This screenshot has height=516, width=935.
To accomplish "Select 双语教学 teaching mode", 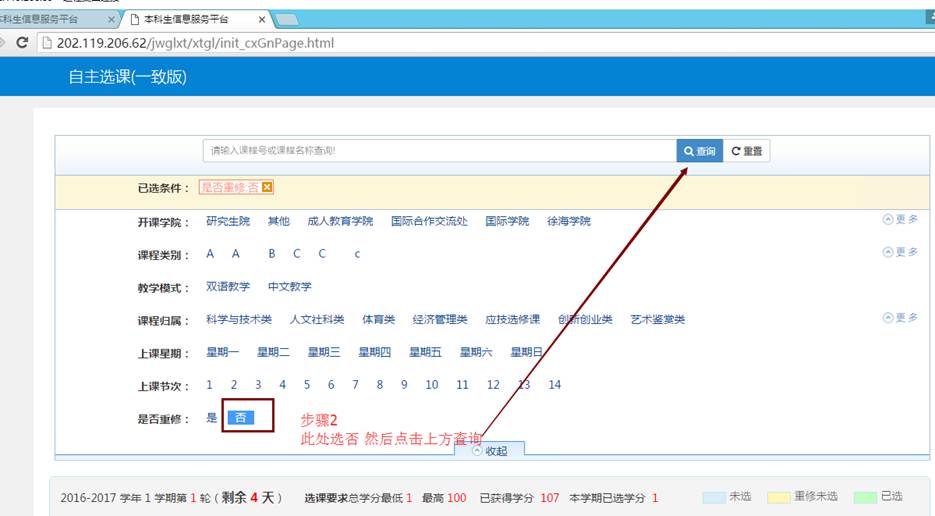I will pos(228,287).
